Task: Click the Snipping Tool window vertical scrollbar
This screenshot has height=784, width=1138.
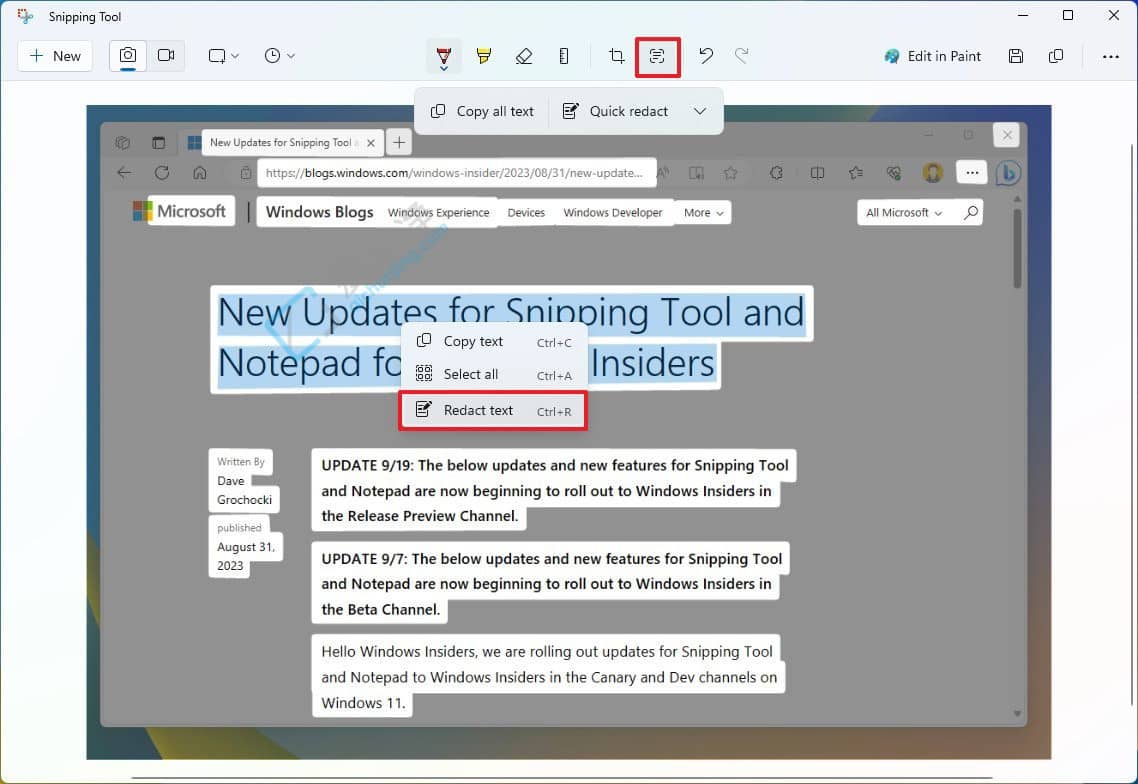Action: (1133, 425)
